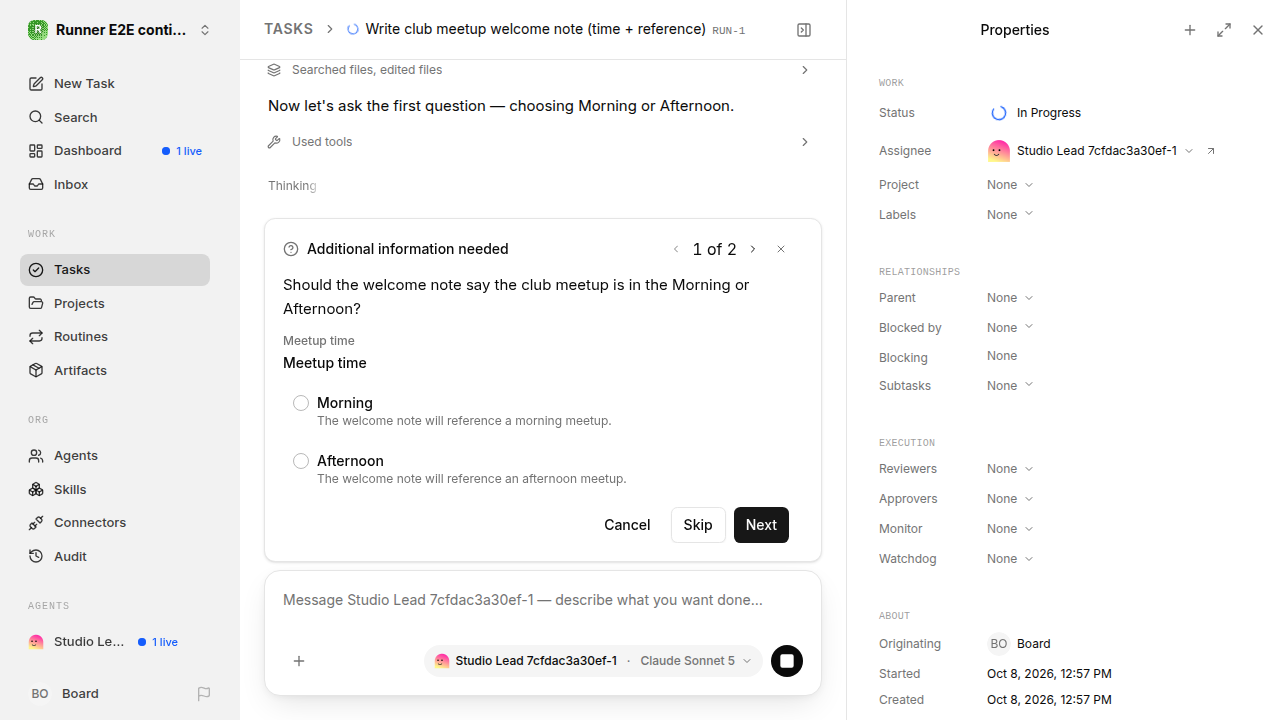Dismiss the Additional information needed card

781,249
